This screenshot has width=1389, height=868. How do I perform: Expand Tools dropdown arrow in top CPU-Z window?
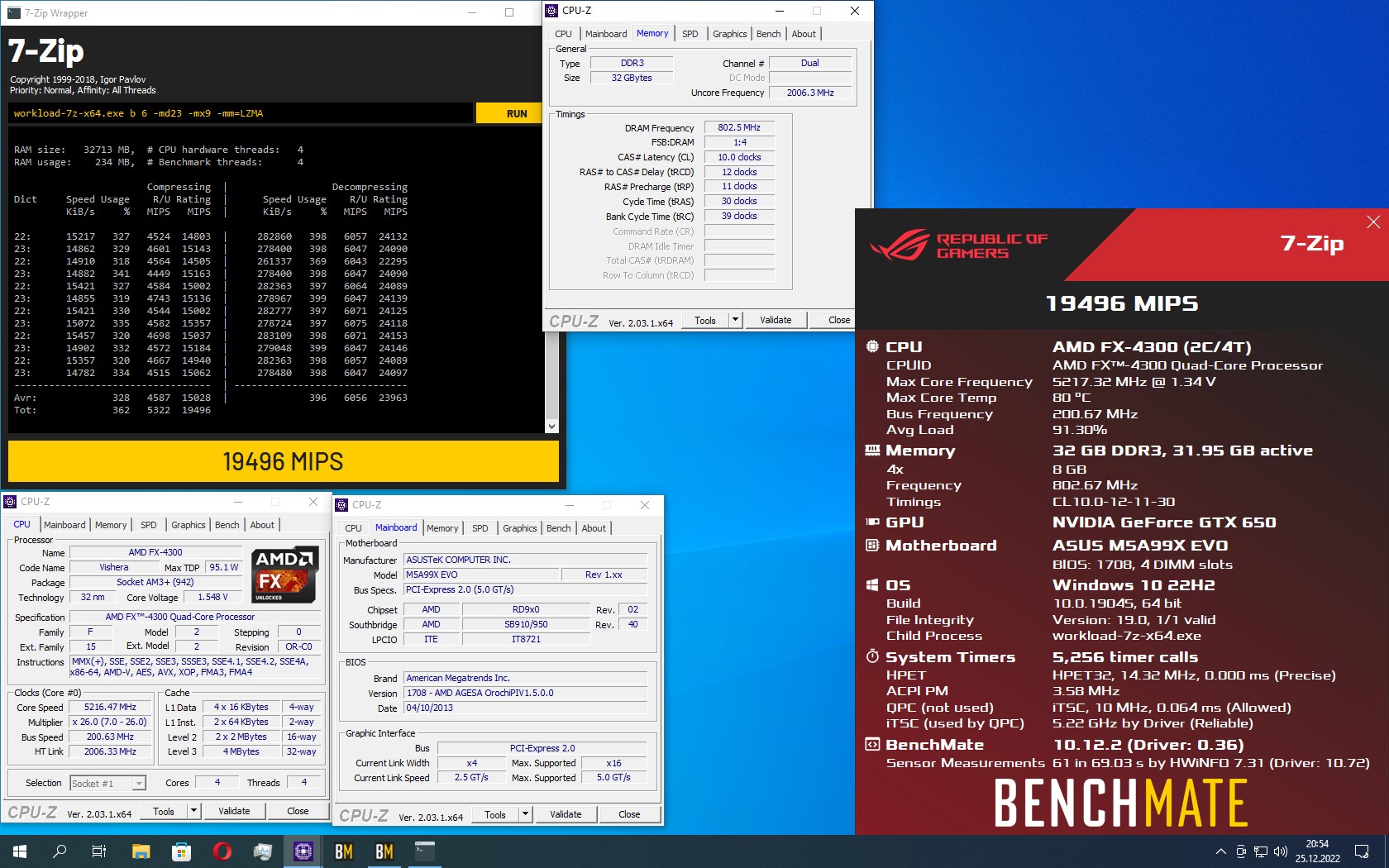(x=735, y=320)
